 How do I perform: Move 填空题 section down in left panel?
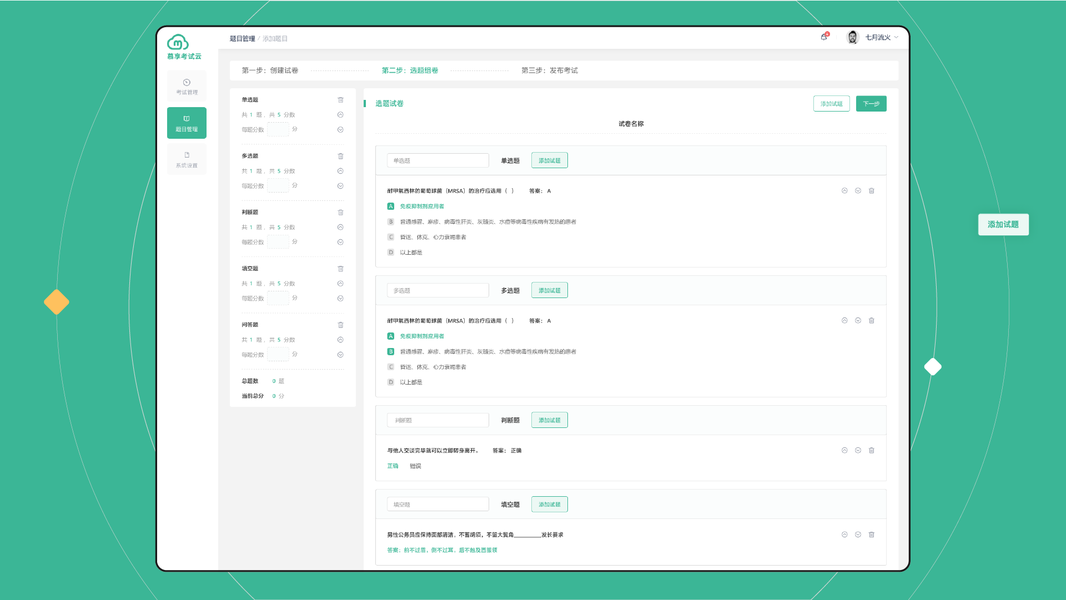pyautogui.click(x=341, y=299)
